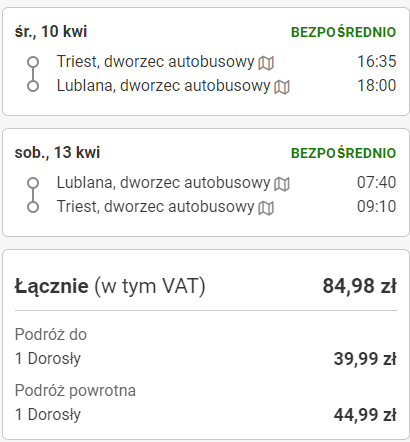This screenshot has height=442, width=410.
Task: Click the Podróż powrotna price 44,99 zł
Action: click(x=365, y=415)
